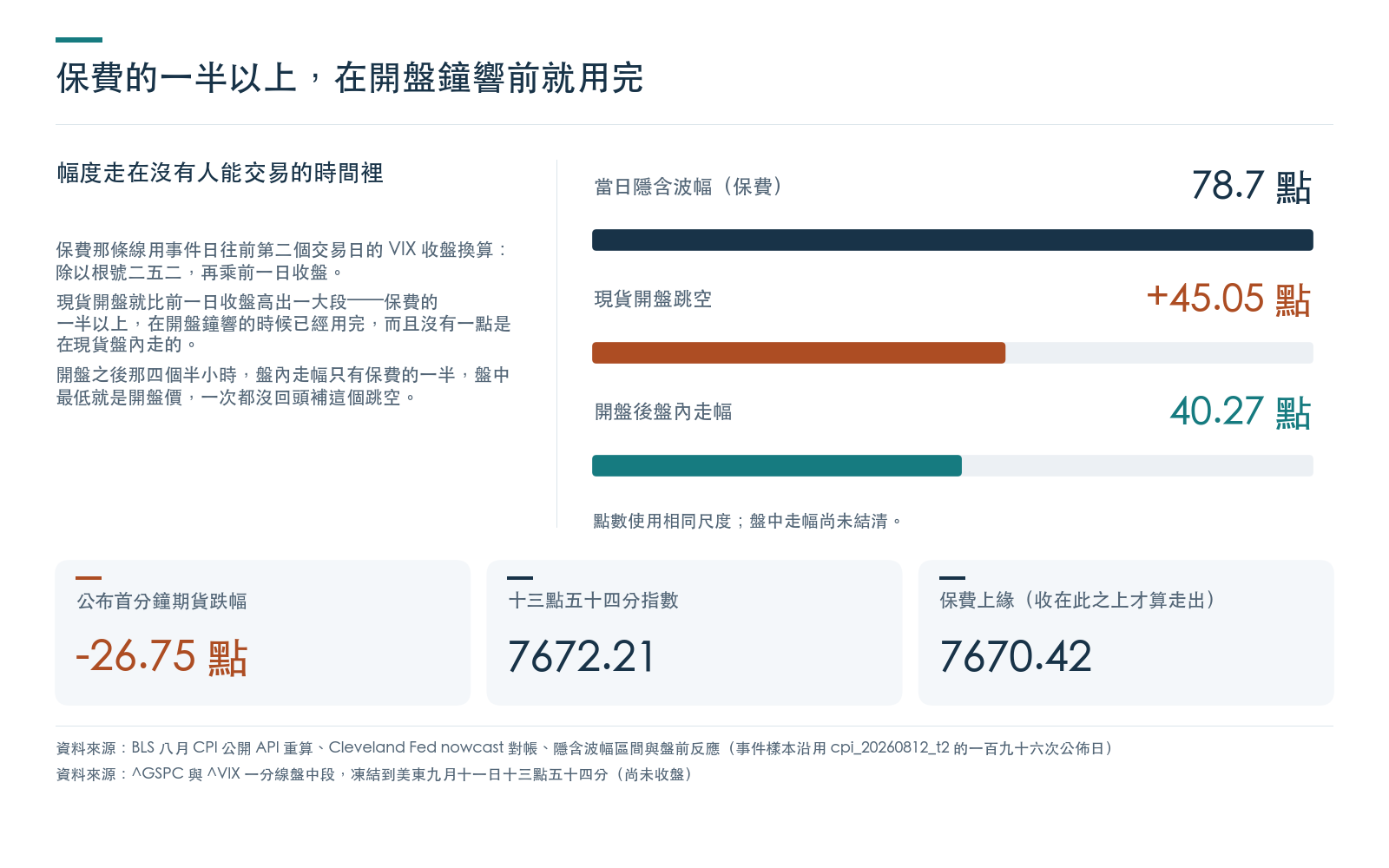Click the title 保費的一半以上，在開盤鐘響前就用完
This screenshot has height=868, width=1389.
[x=350, y=78]
